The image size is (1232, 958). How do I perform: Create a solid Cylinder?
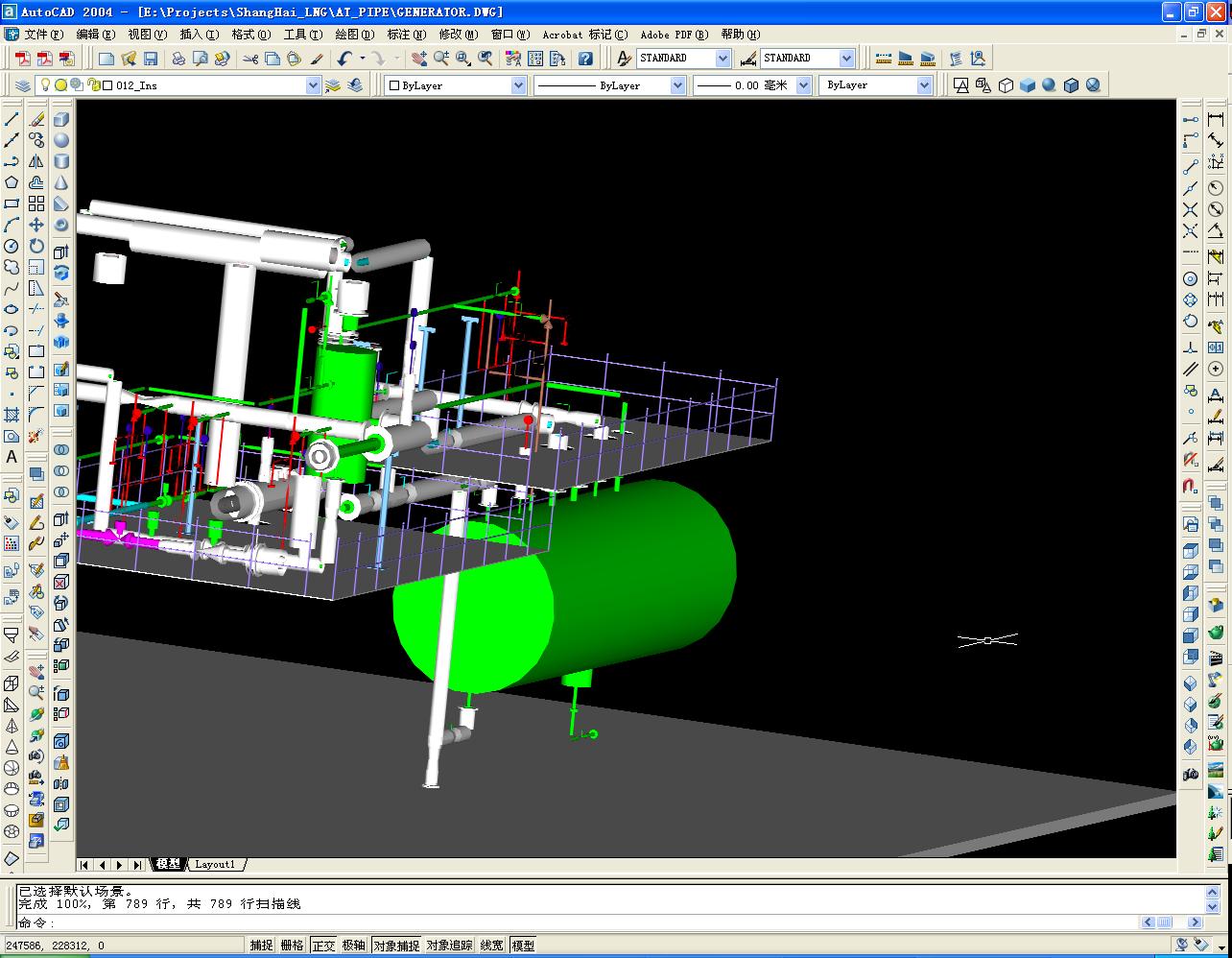coord(61,161)
